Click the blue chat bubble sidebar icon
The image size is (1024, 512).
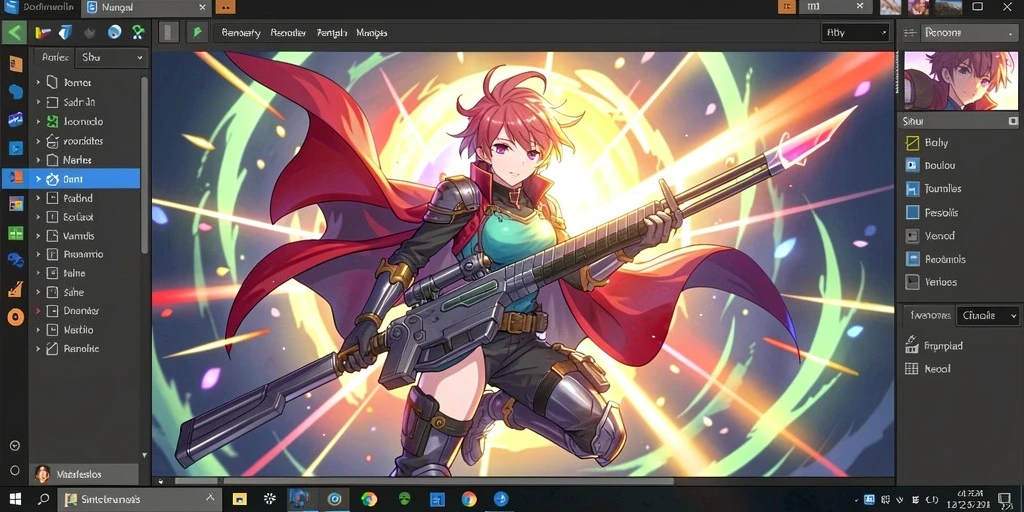click(x=15, y=91)
